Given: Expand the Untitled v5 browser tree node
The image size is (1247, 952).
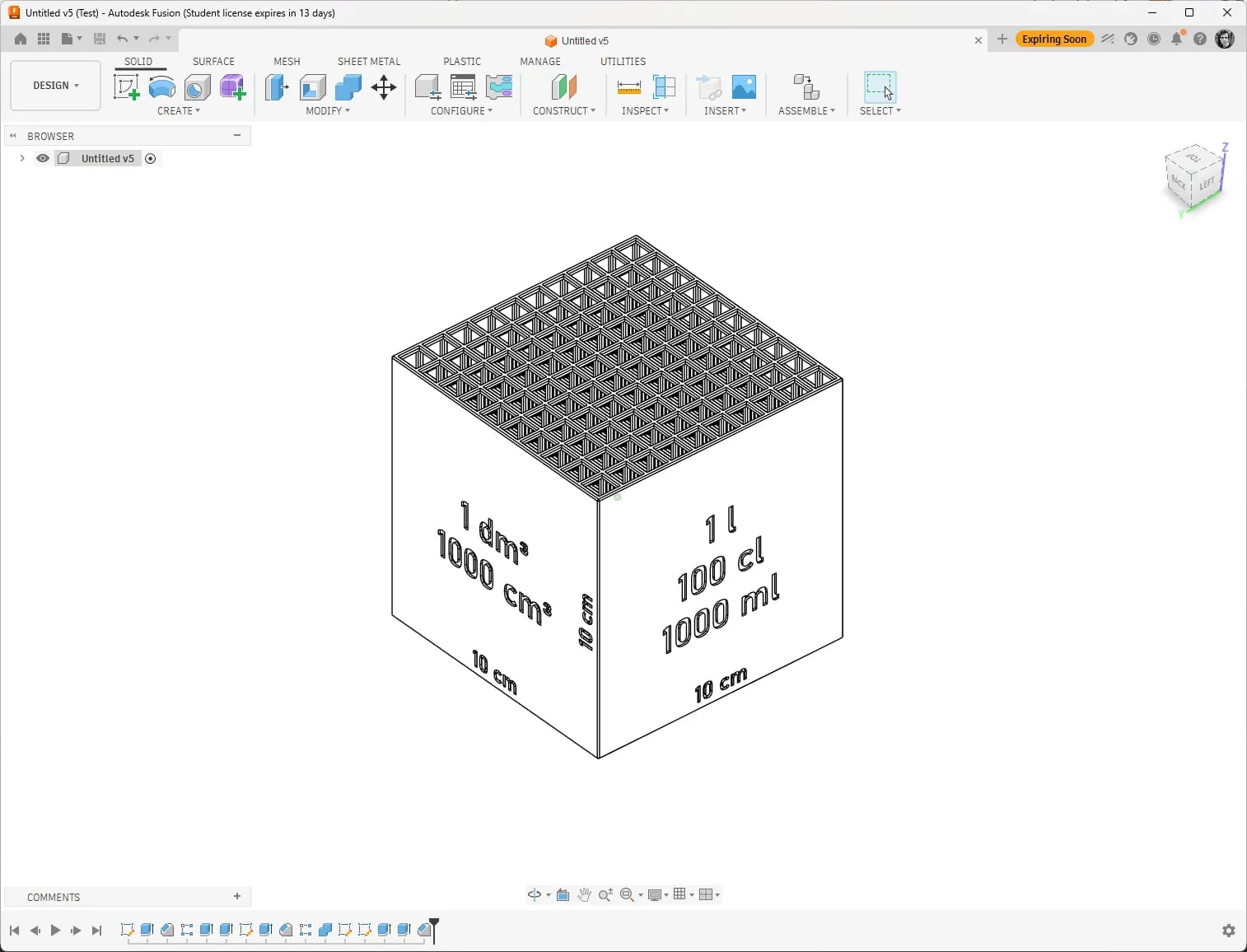Looking at the screenshot, I should (21, 158).
